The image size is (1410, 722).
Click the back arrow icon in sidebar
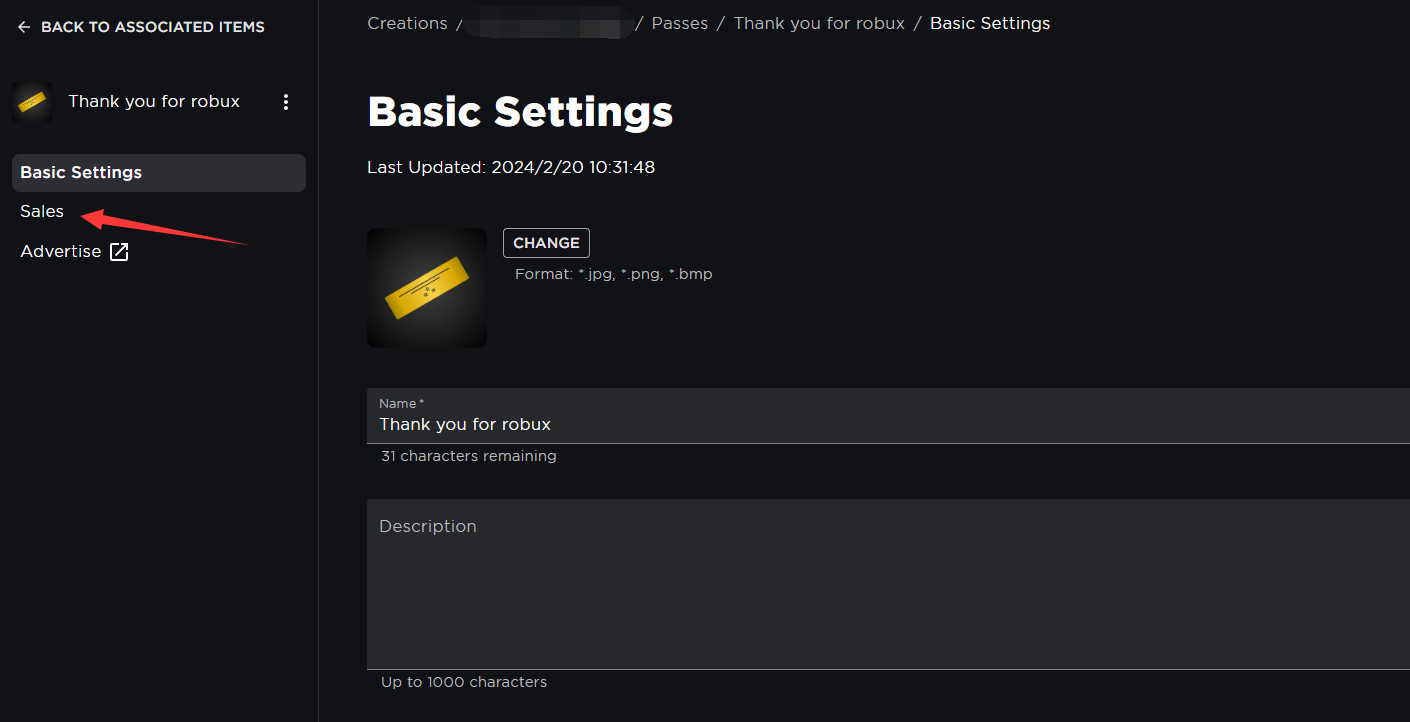24,27
